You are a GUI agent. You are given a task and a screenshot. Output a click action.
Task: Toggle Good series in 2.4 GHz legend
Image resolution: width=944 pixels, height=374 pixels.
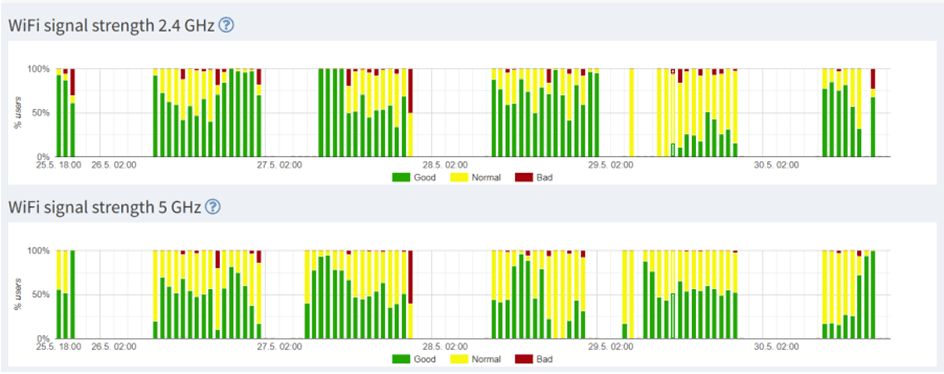pos(414,178)
